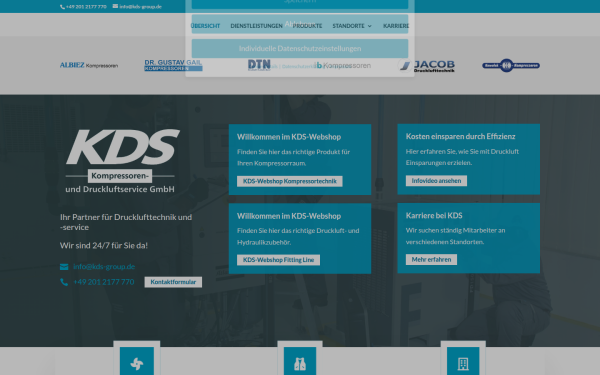
Task: Click the envelope icon in top bar
Action: (x=115, y=6)
